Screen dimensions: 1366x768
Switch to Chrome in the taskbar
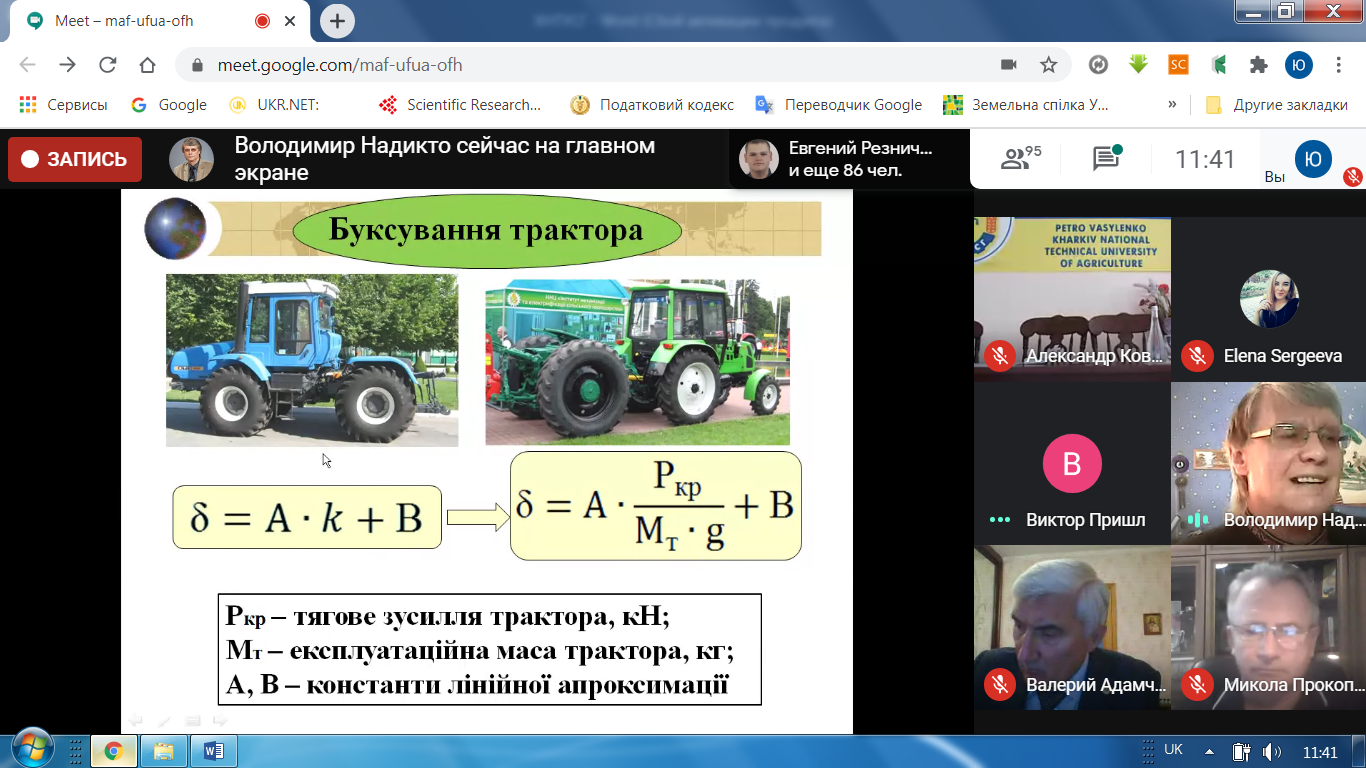click(113, 751)
